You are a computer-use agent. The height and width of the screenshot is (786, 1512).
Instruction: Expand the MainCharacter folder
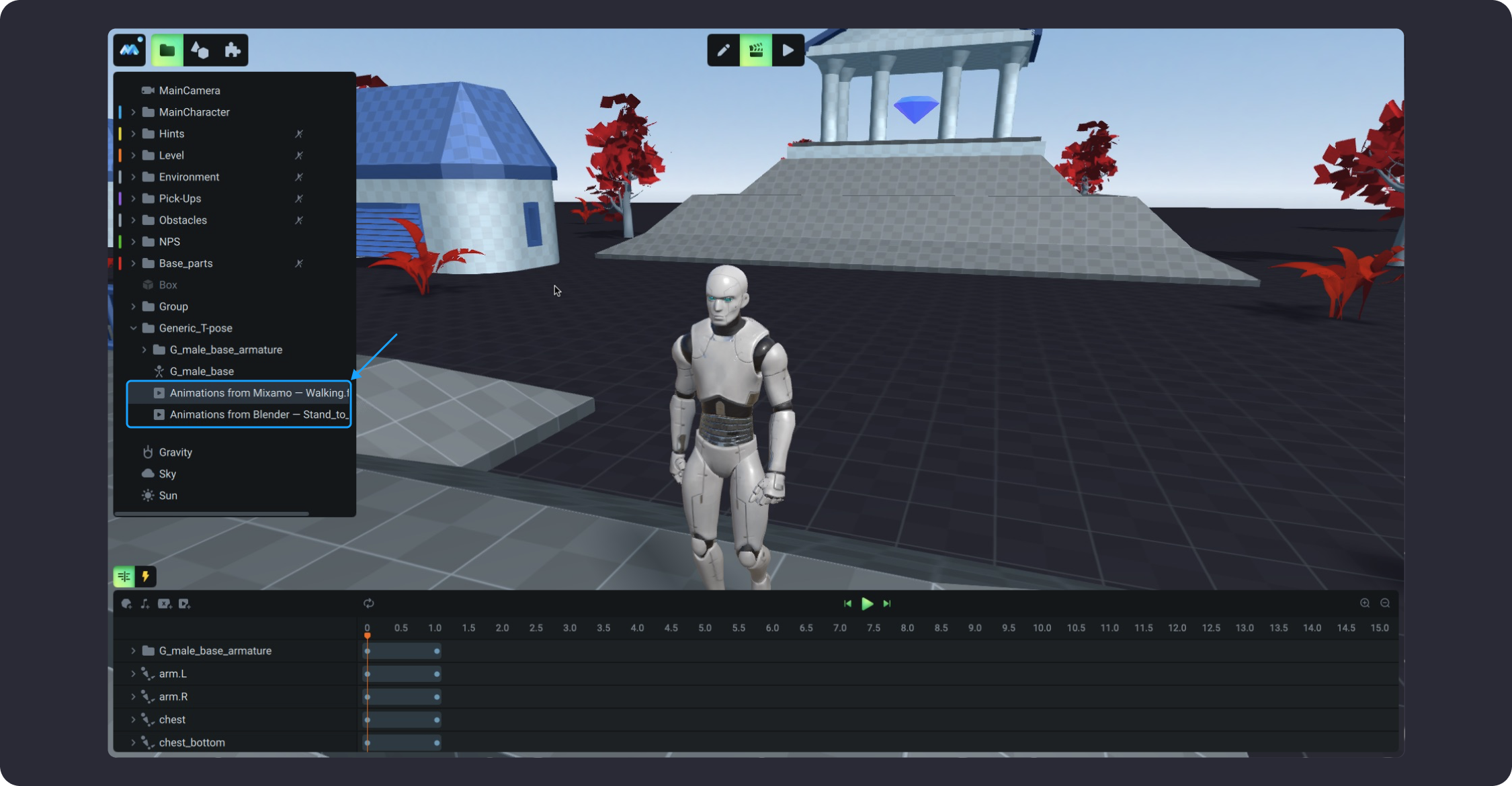click(133, 112)
